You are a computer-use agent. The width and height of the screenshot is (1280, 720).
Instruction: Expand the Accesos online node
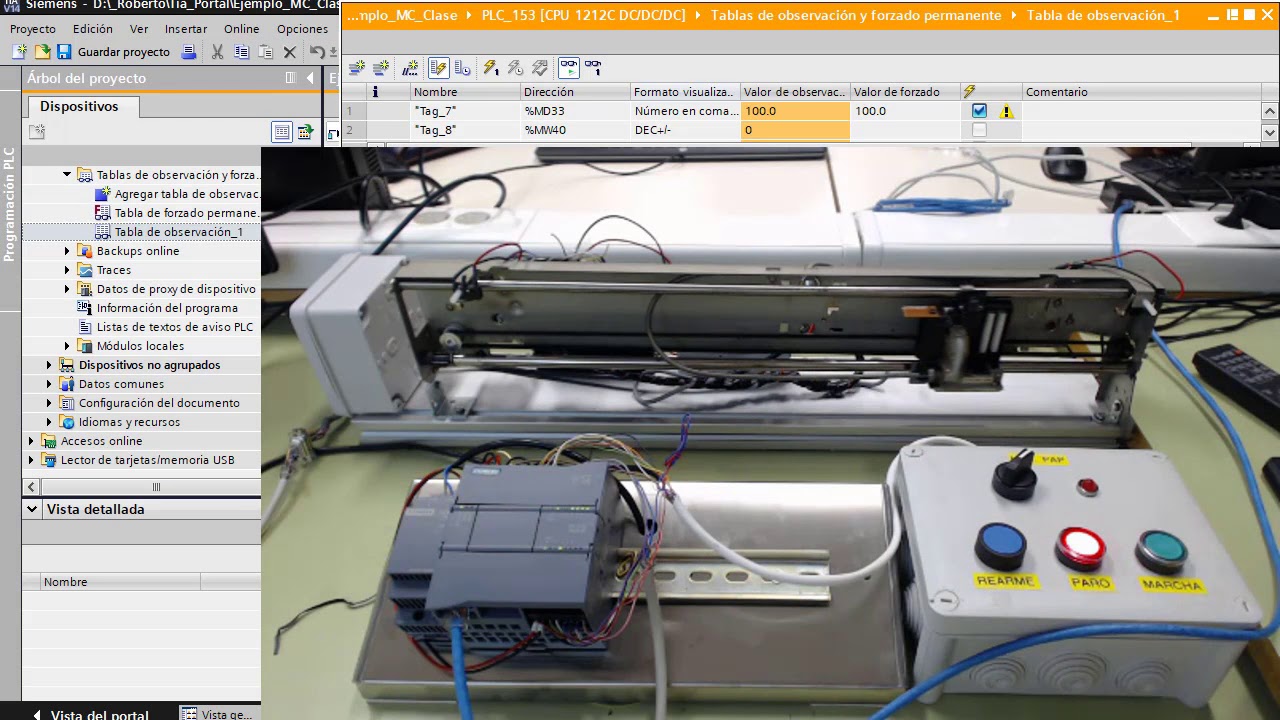click(x=31, y=441)
